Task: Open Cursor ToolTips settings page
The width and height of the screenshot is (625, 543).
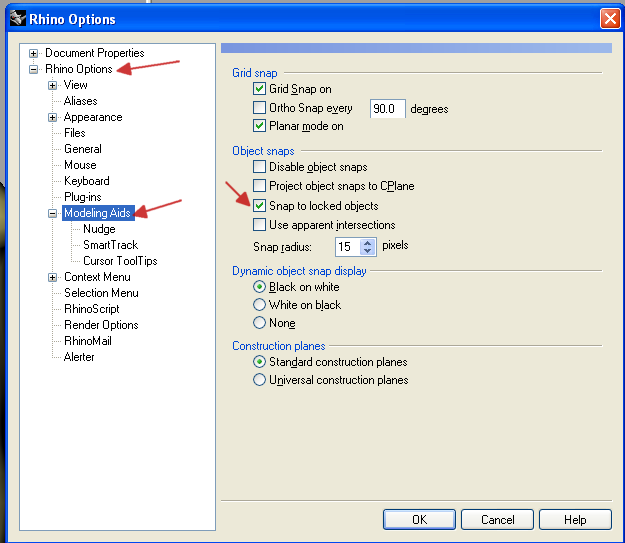Action: coord(120,261)
